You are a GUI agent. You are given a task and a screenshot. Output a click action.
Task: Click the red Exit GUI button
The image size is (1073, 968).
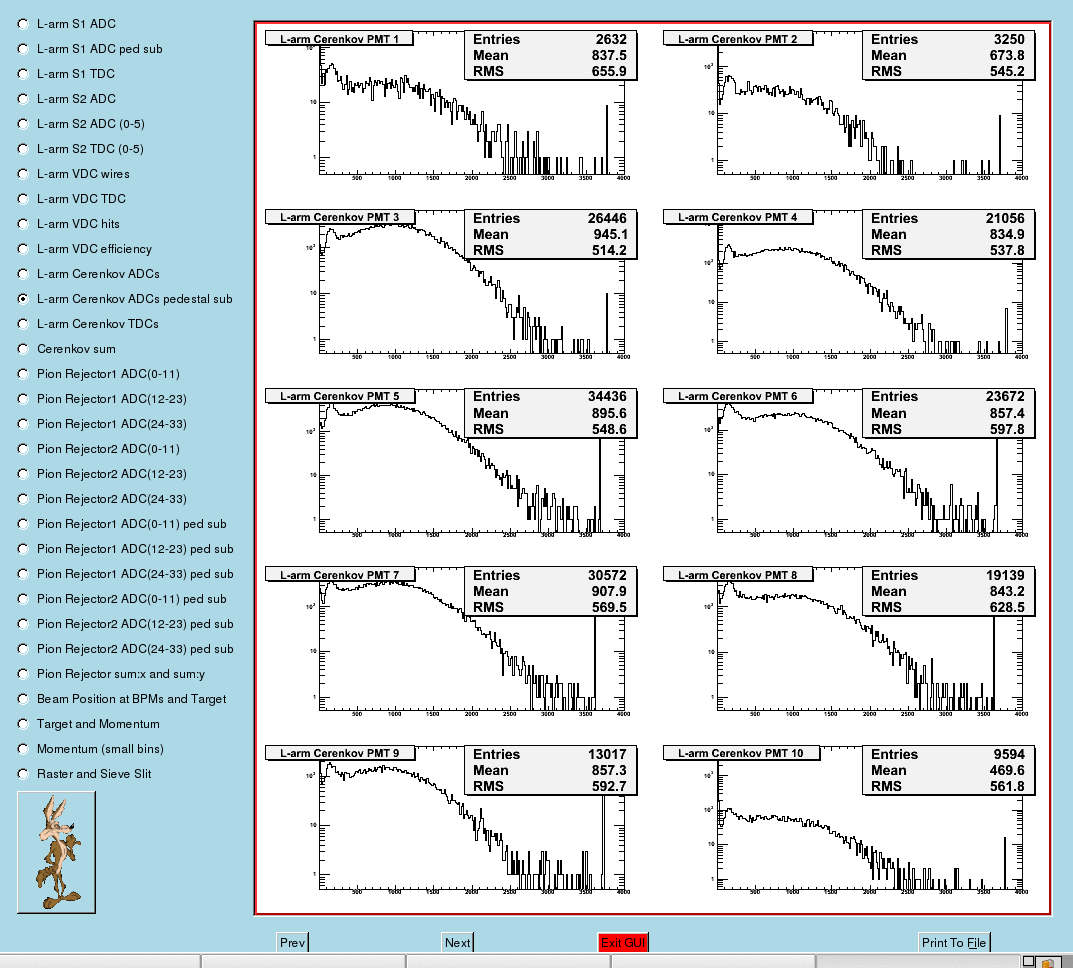[623, 943]
